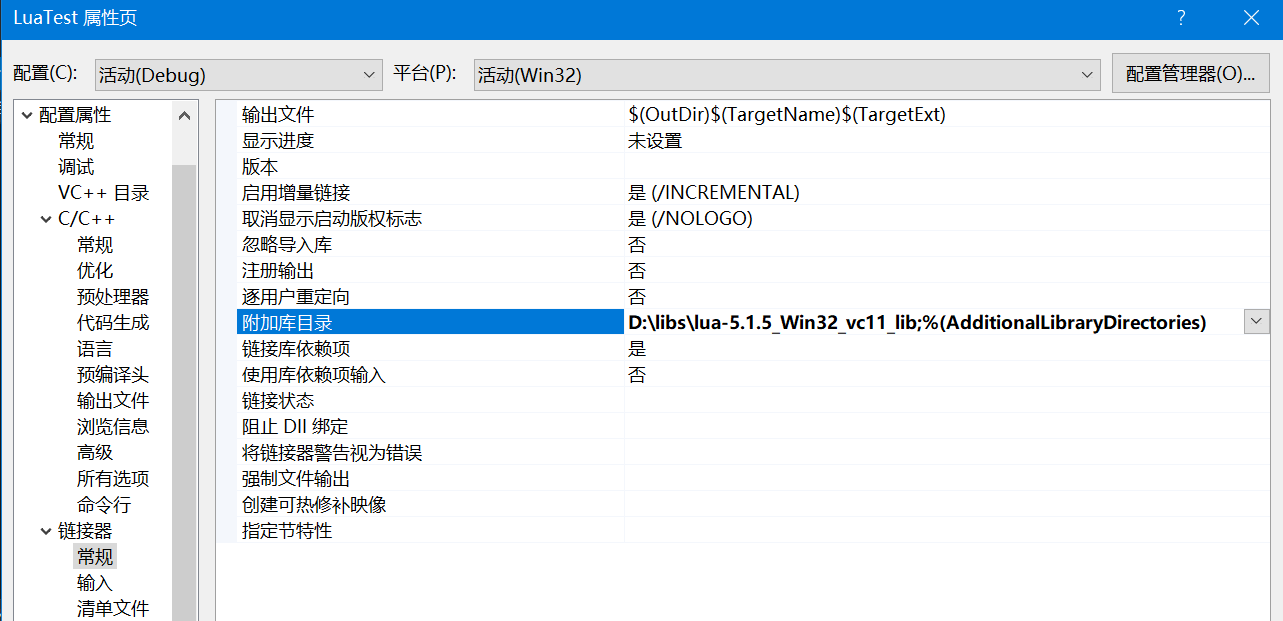Open 输入 page under 链接器
1283x621 pixels.
pyautogui.click(x=95, y=583)
